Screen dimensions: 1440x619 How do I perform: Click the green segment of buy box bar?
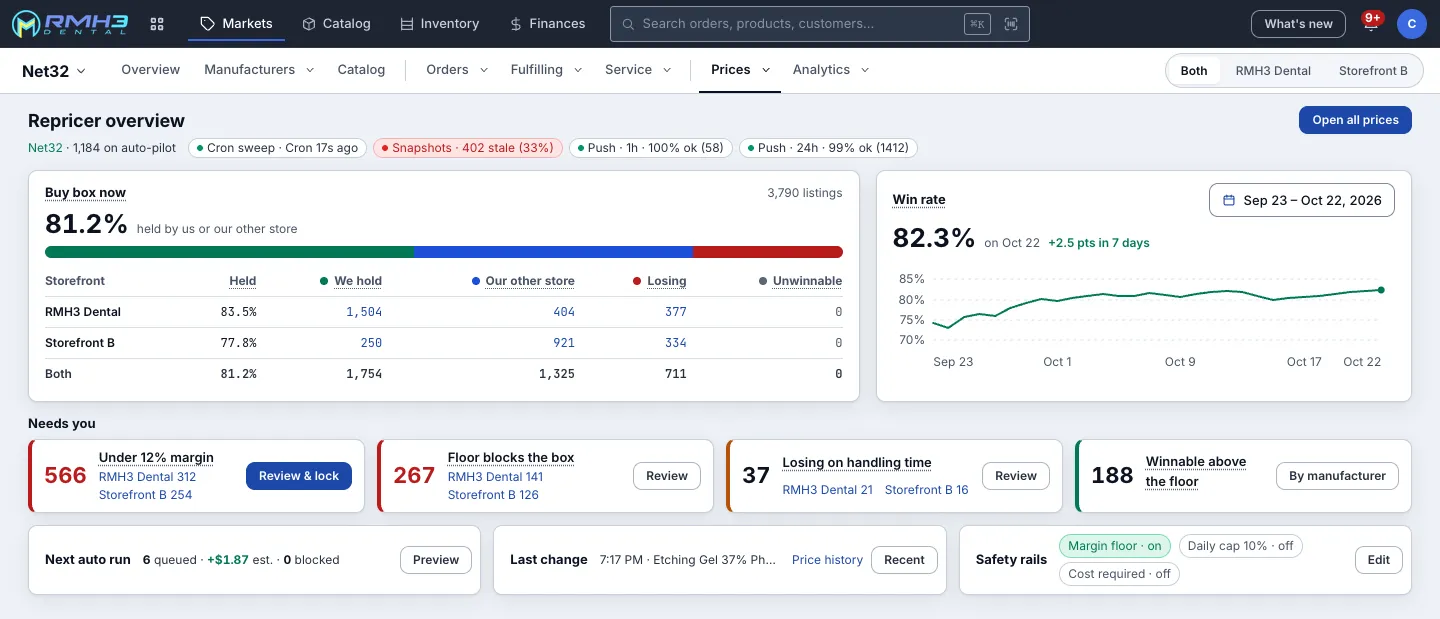point(229,252)
